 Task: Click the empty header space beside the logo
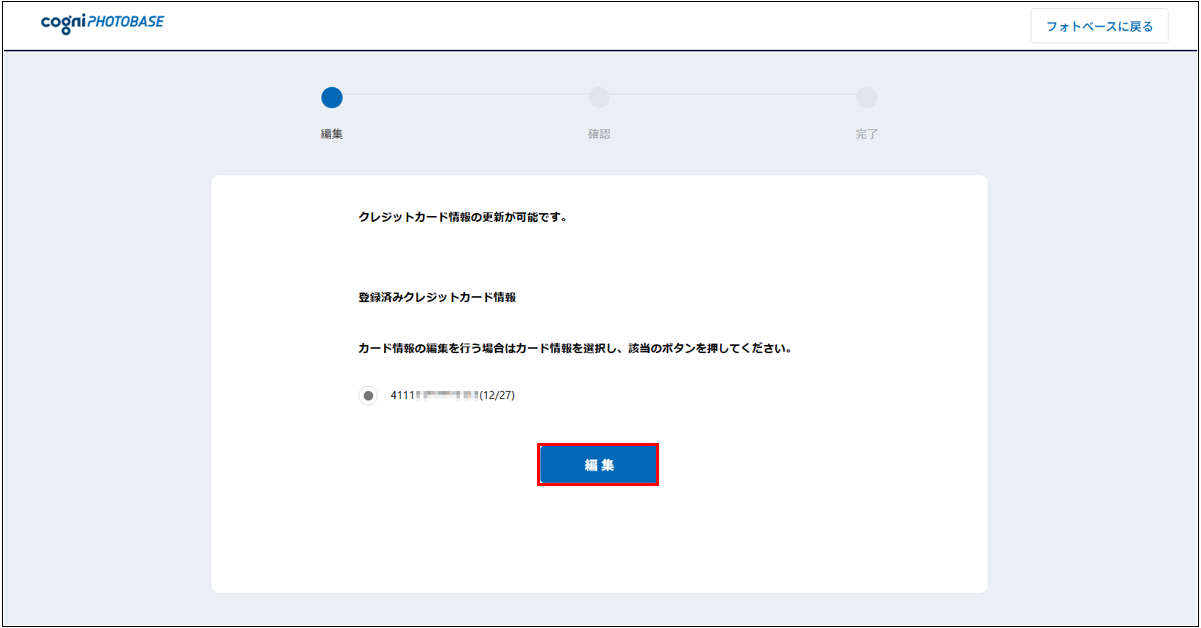click(x=600, y=25)
